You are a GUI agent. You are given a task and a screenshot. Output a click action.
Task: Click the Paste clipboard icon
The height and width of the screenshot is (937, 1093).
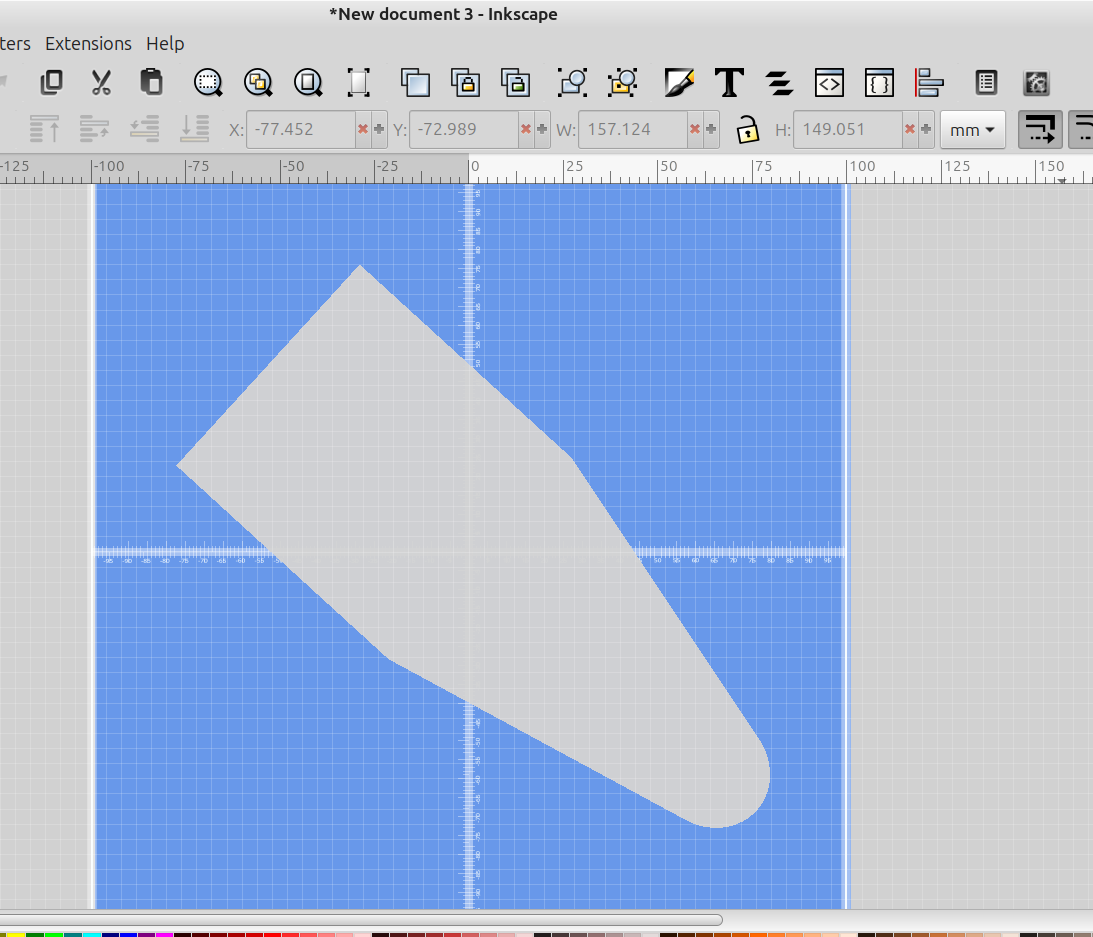[x=151, y=82]
